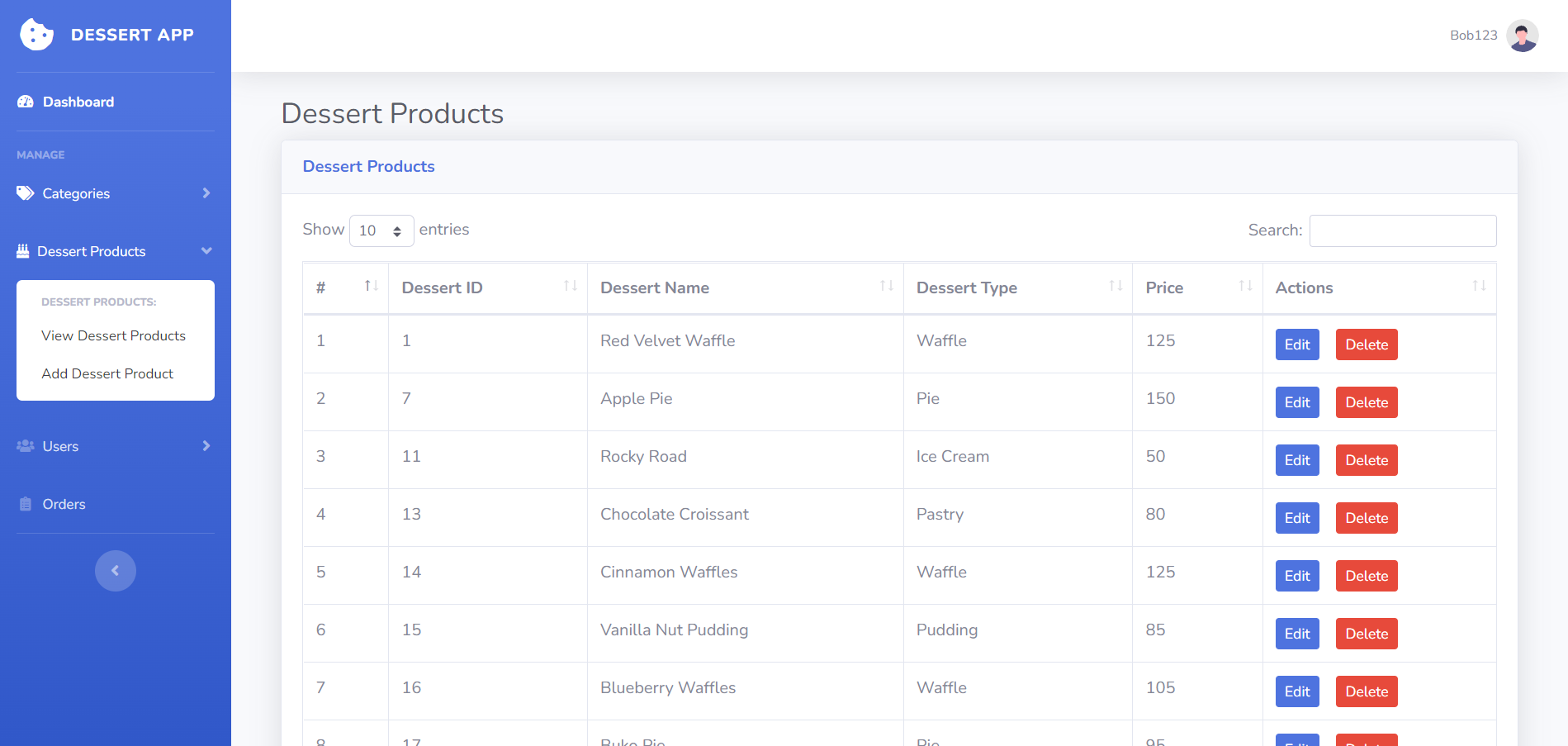Screen dimensions: 1568x746
Task: Go to the Dashboard menu item
Action: coord(78,102)
